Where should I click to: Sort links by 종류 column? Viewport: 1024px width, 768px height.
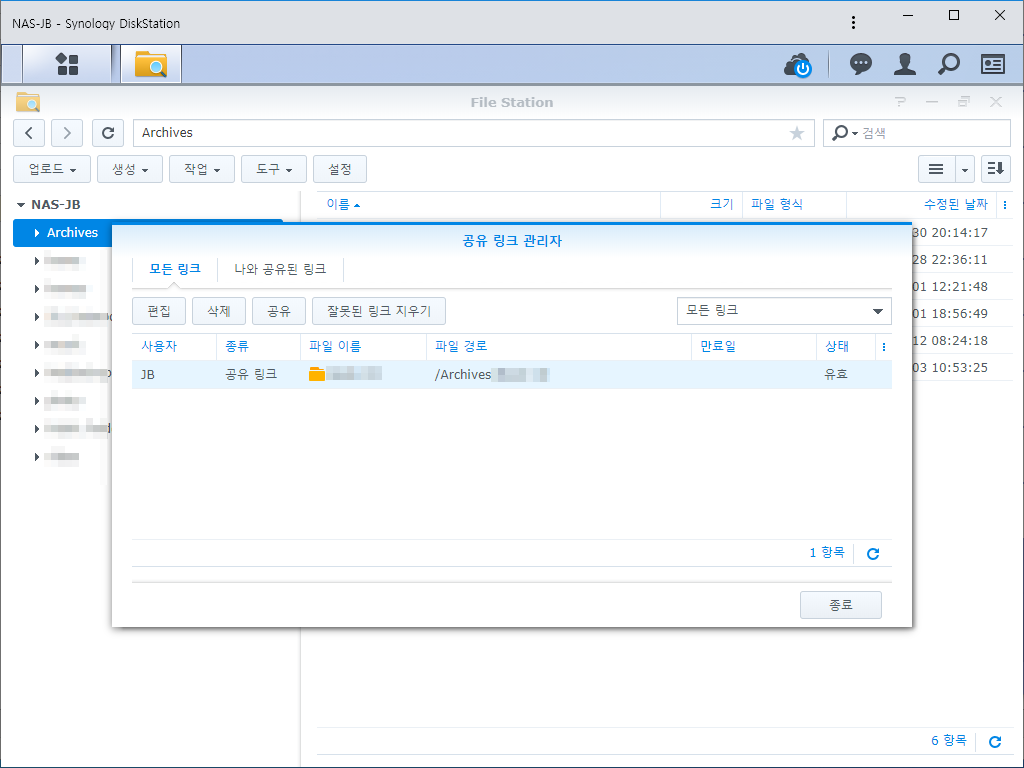259,347
